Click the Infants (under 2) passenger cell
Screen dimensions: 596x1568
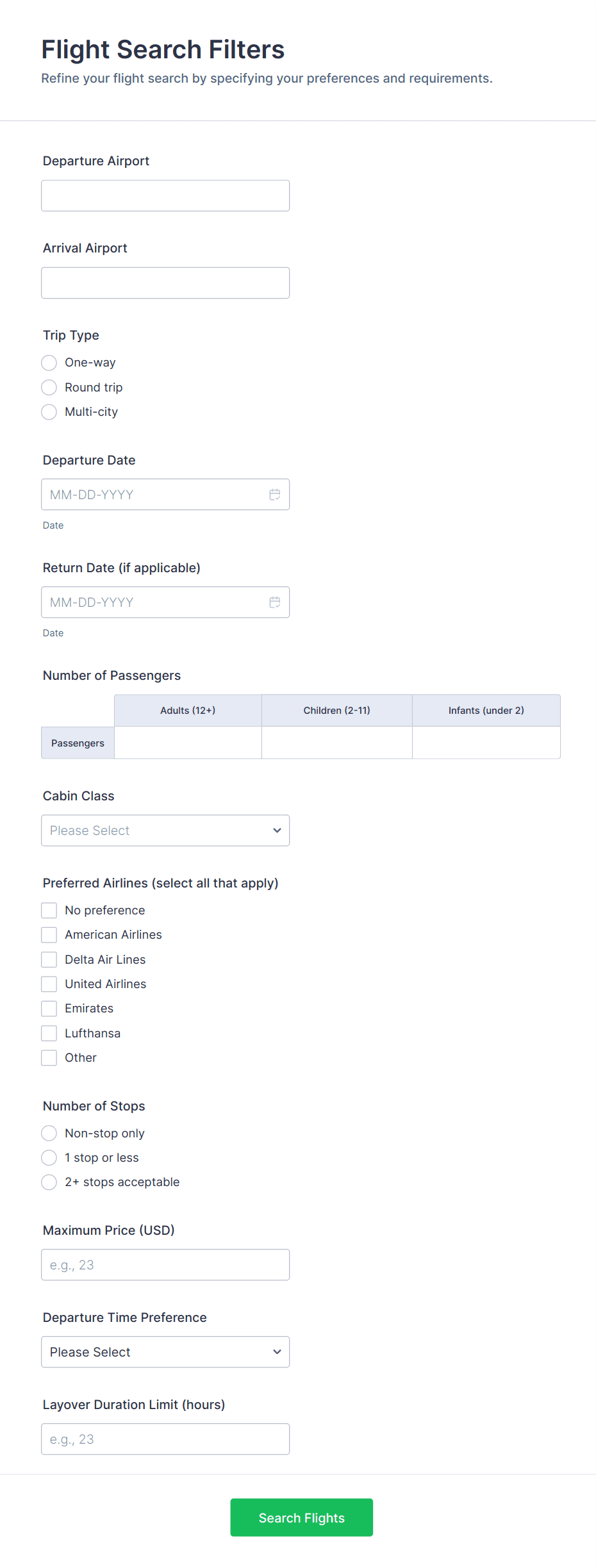click(x=486, y=743)
